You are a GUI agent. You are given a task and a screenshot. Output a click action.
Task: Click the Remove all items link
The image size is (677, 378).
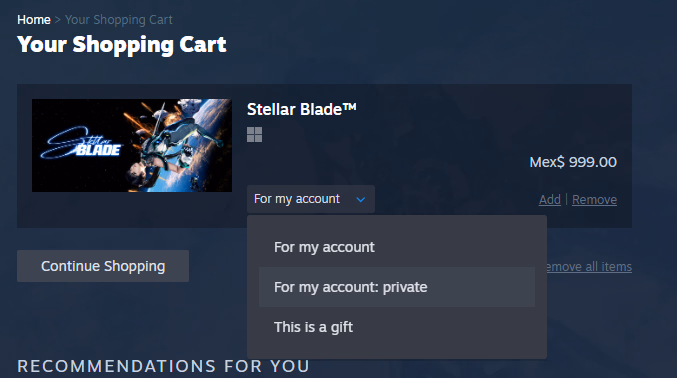click(589, 267)
